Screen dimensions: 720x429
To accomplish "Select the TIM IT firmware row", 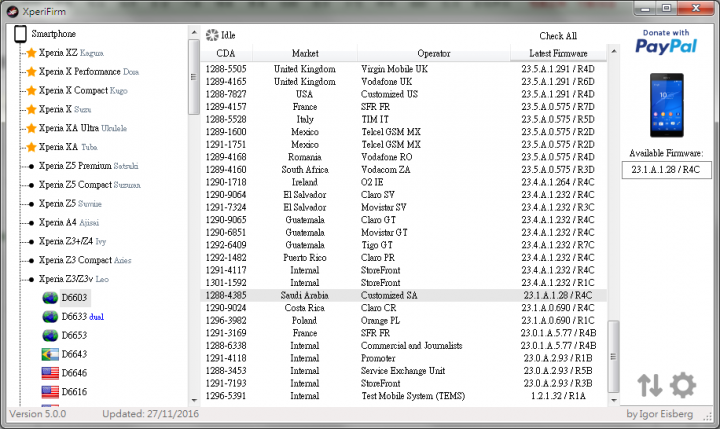I will click(403, 119).
